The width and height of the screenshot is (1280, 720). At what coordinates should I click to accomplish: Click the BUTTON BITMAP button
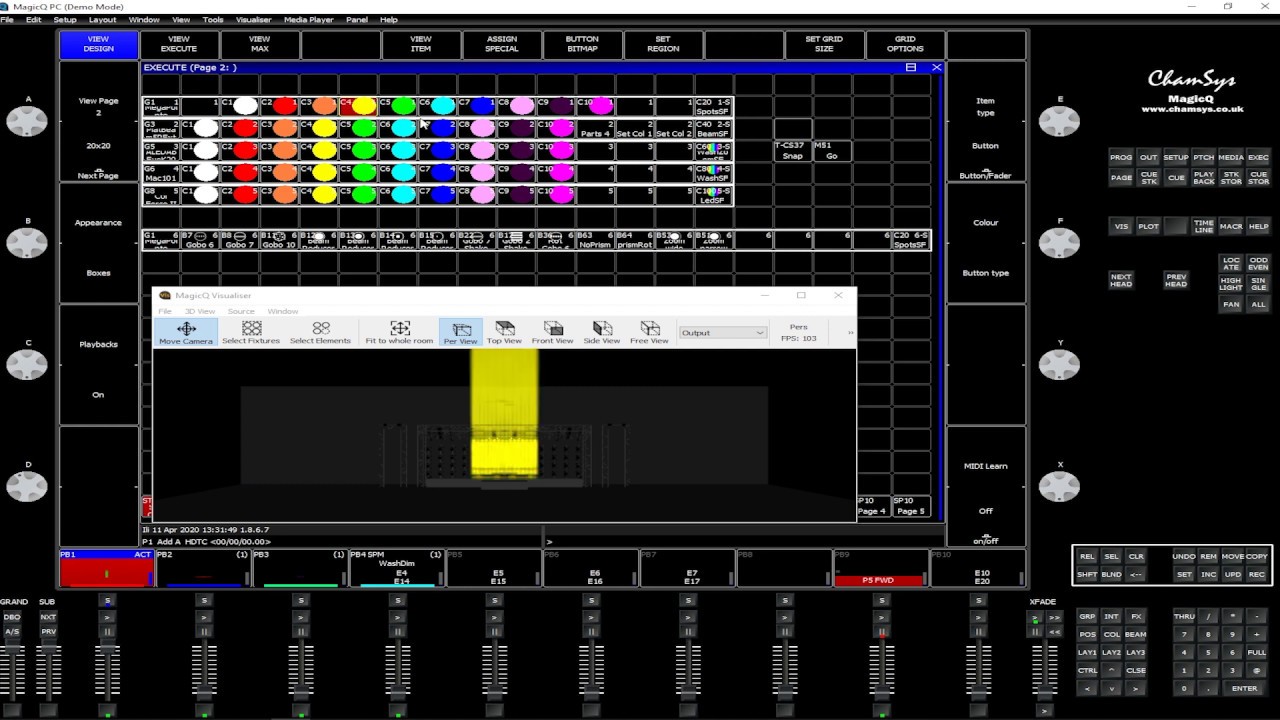(582, 44)
